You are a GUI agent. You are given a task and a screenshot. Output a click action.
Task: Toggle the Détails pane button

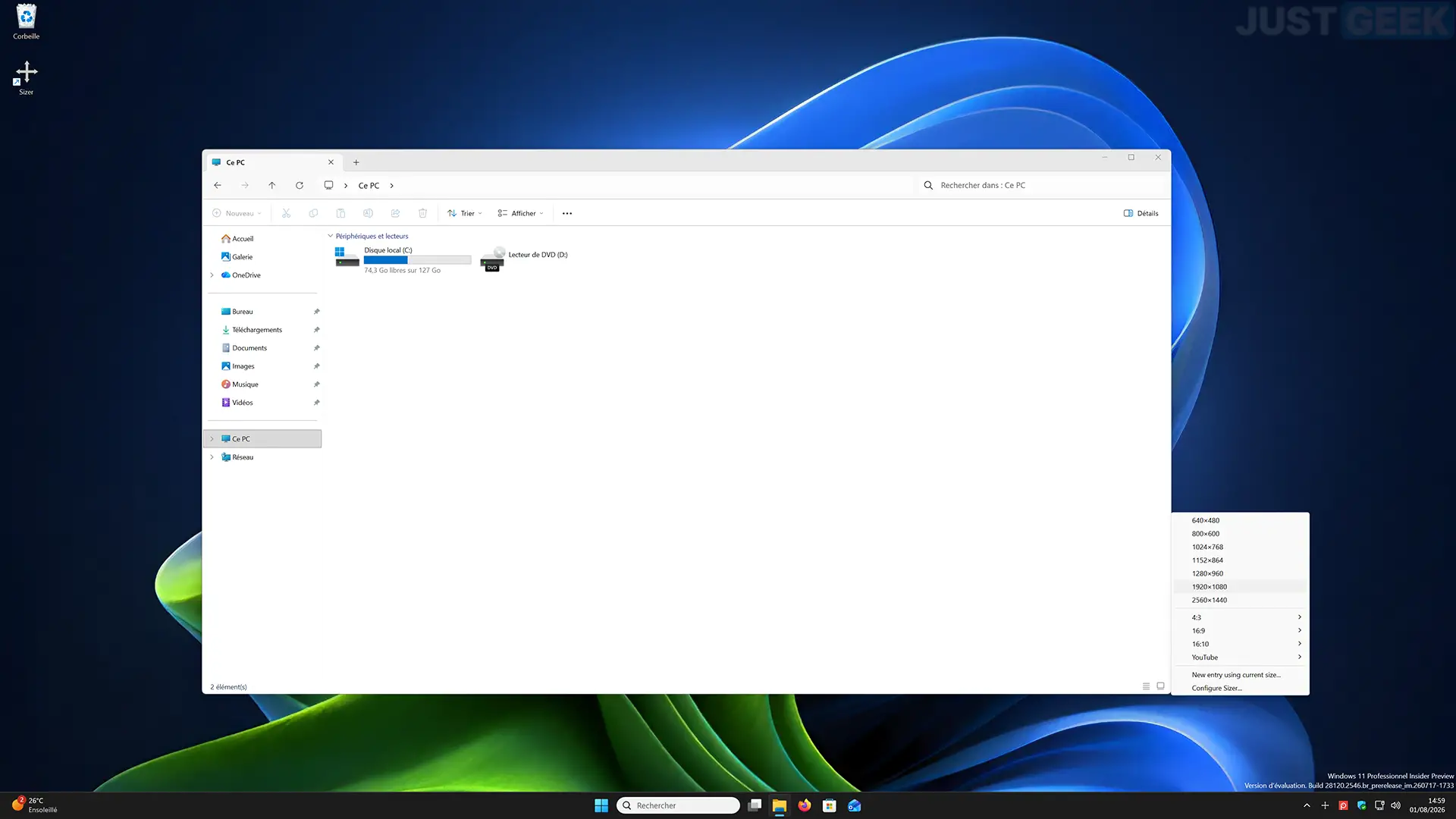[x=1141, y=213]
